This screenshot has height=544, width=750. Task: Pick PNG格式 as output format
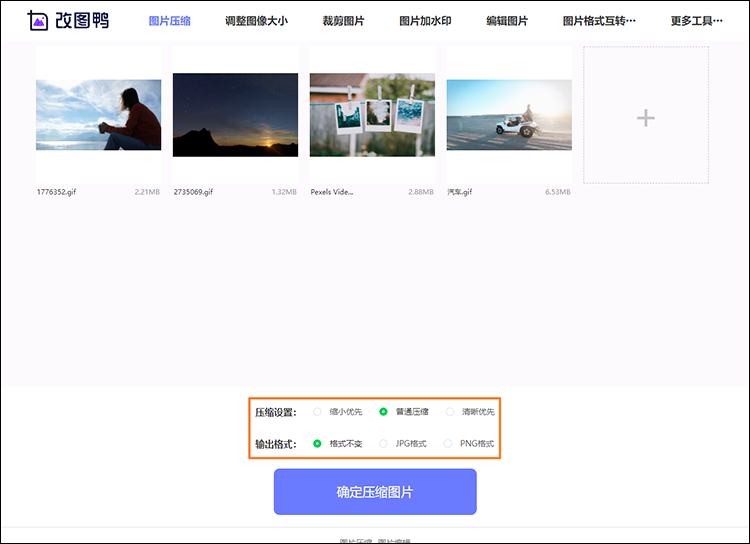pos(448,443)
